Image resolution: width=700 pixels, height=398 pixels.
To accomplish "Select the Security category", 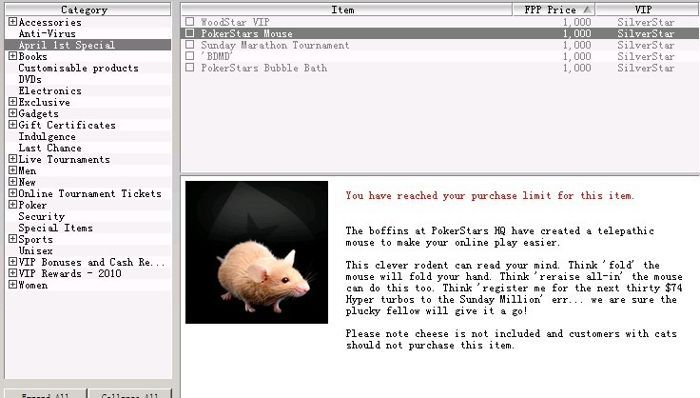I will [x=42, y=216].
